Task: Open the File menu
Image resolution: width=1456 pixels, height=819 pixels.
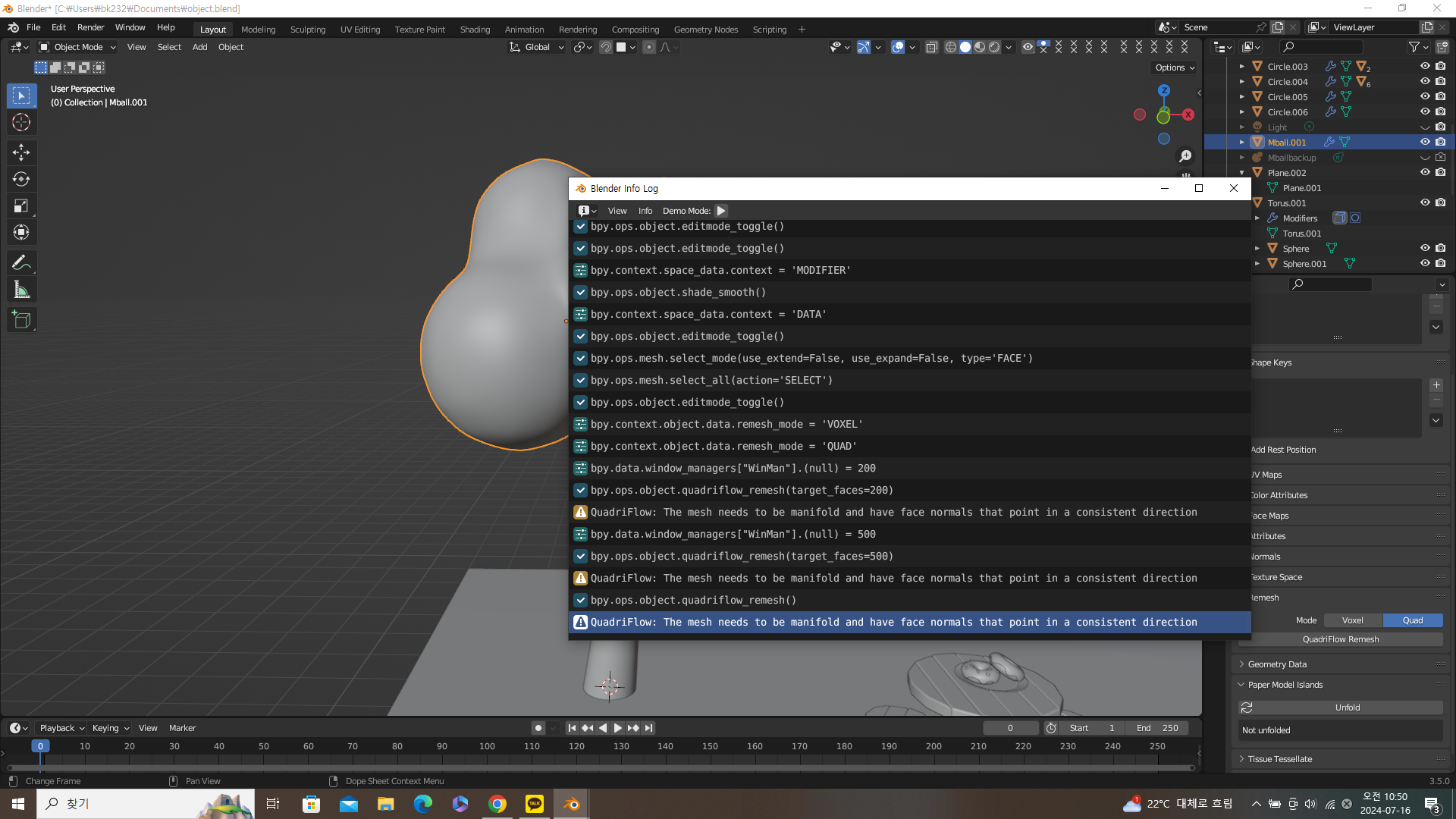Action: tap(33, 27)
